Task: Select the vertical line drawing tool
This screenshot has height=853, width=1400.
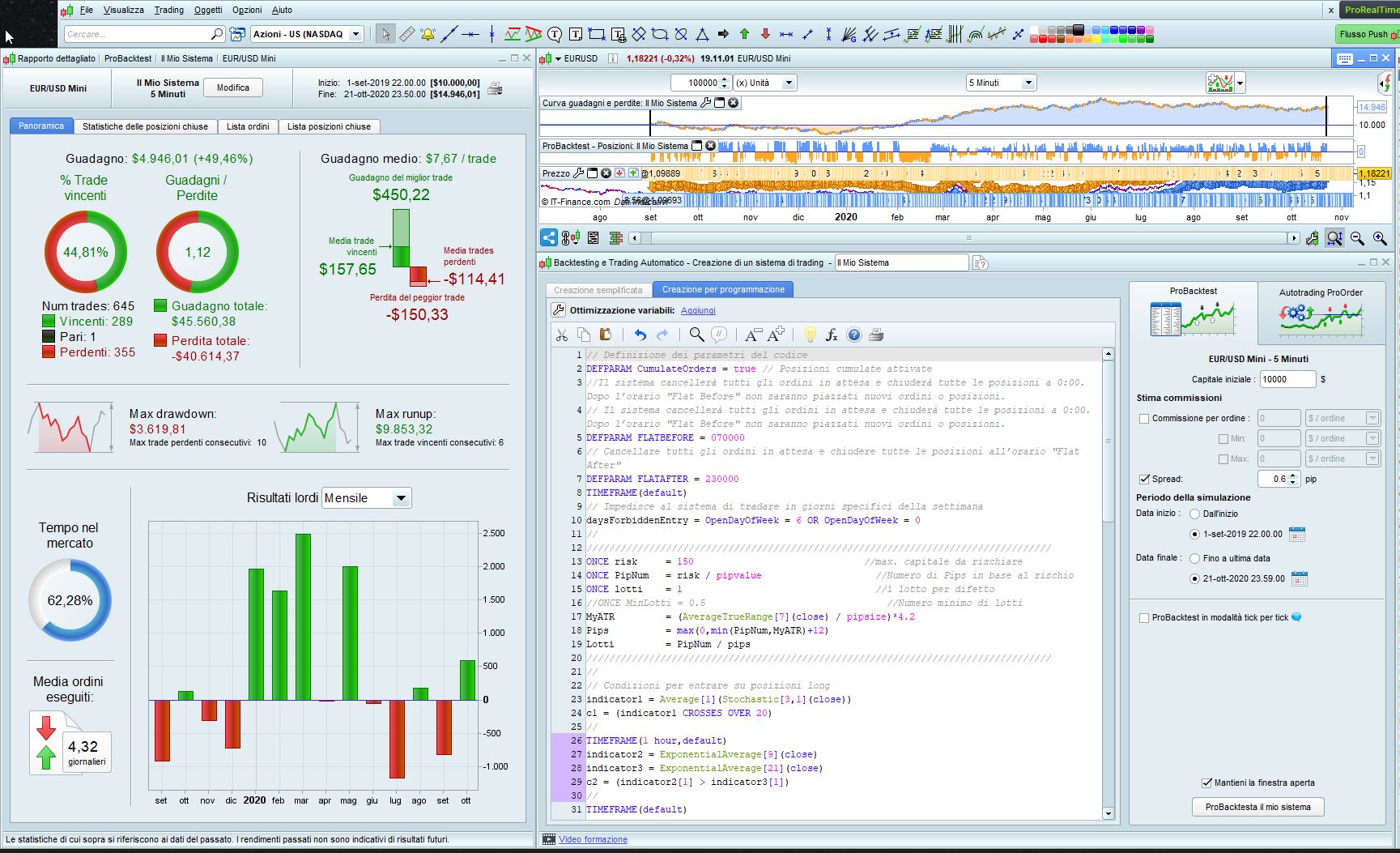Action: coord(491,34)
